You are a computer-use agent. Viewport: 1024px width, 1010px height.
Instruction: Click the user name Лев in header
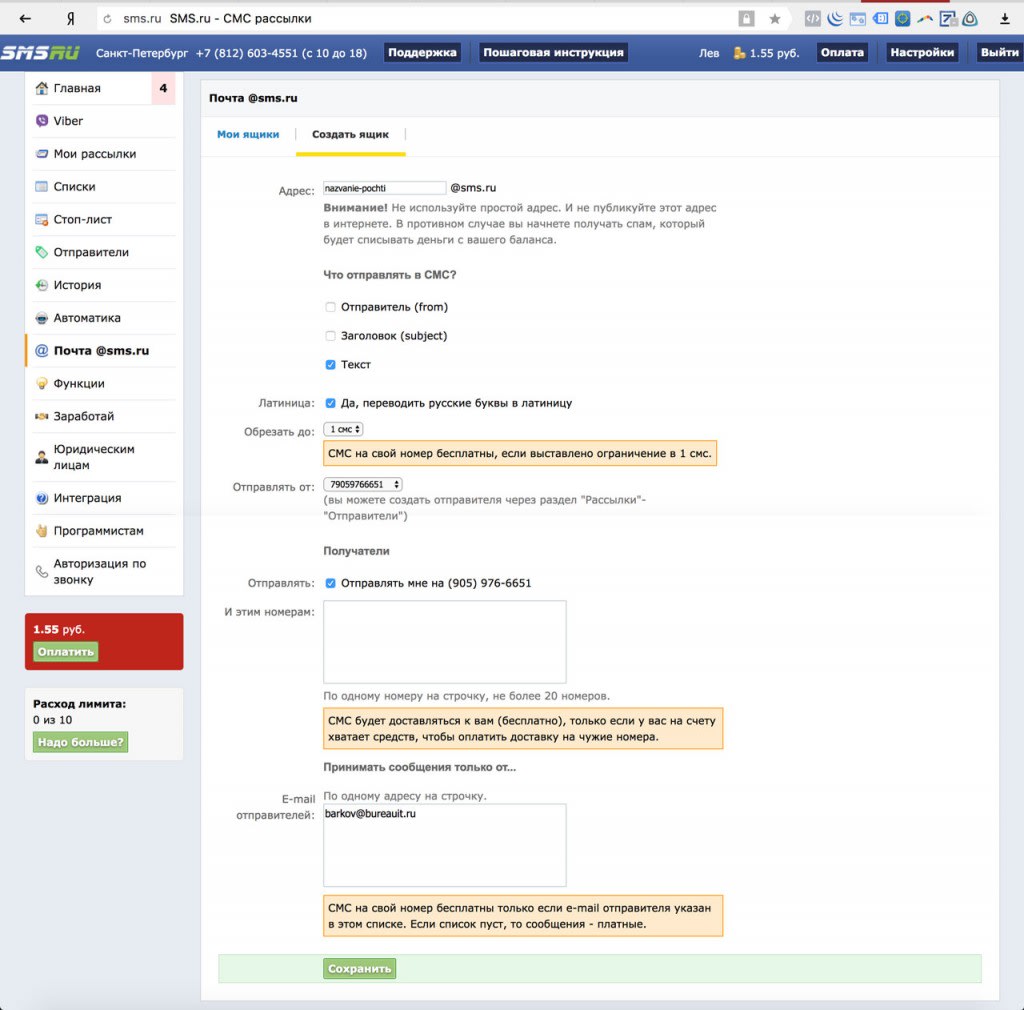pyautogui.click(x=709, y=53)
